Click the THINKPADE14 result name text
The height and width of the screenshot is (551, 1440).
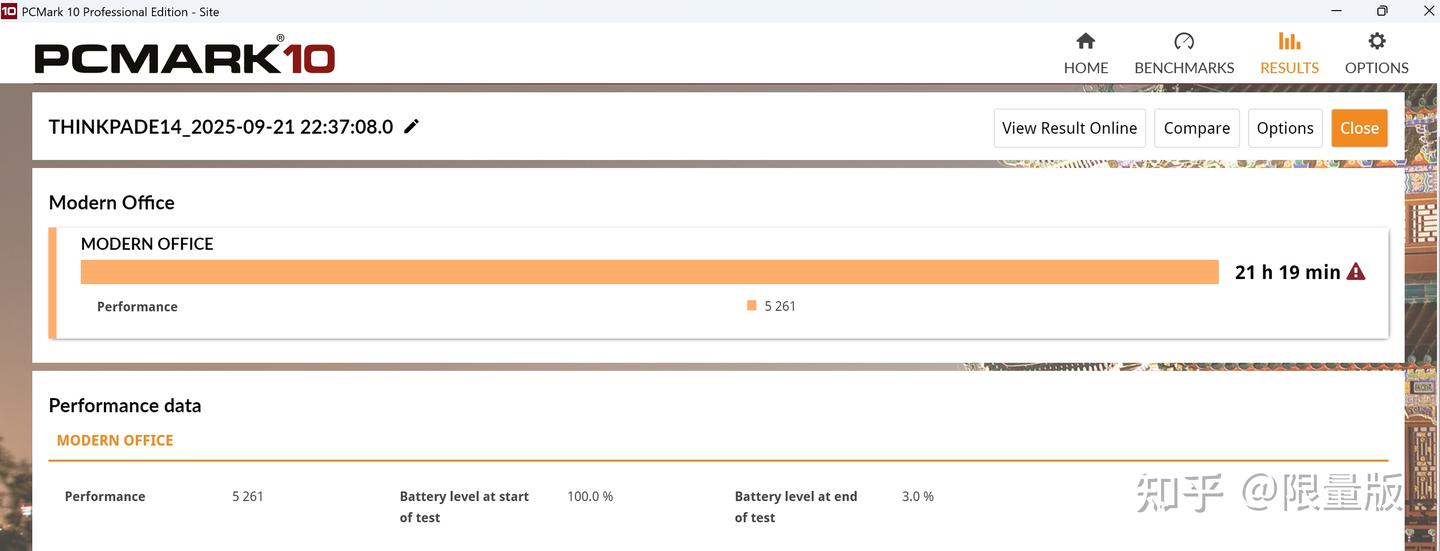point(220,127)
